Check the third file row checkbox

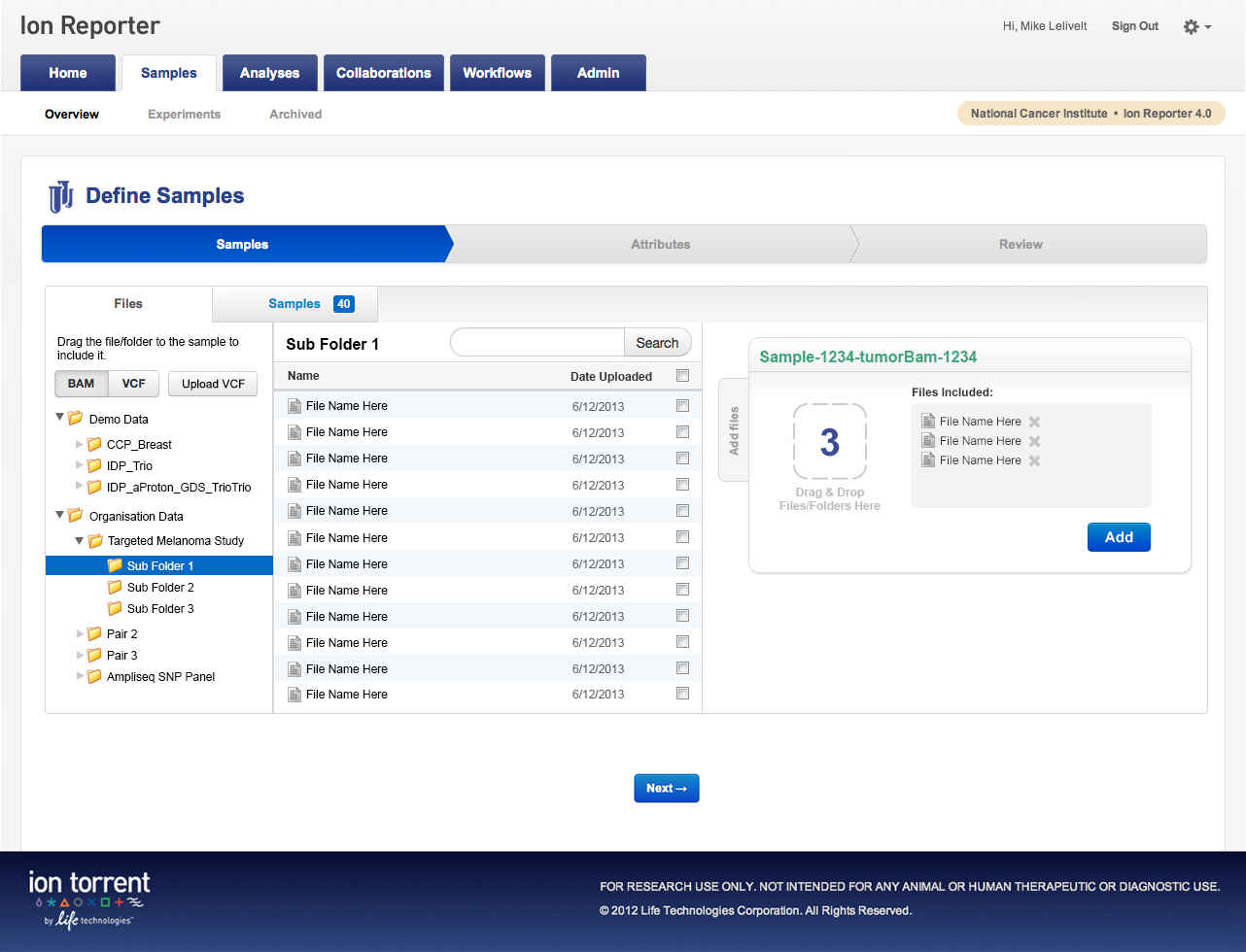pos(682,458)
